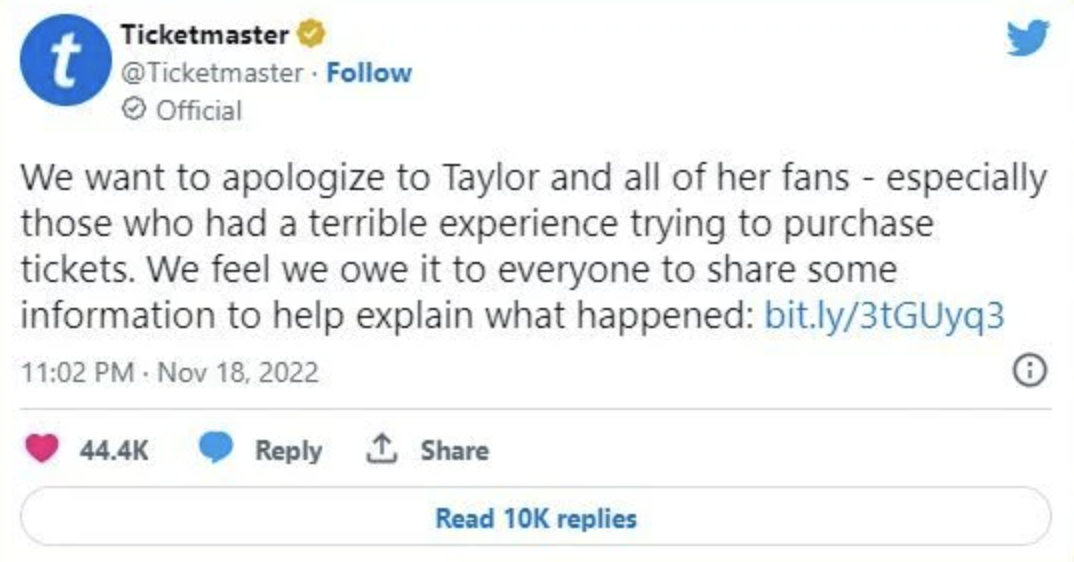
Task: Click the tweet apology text body
Action: tap(534, 246)
